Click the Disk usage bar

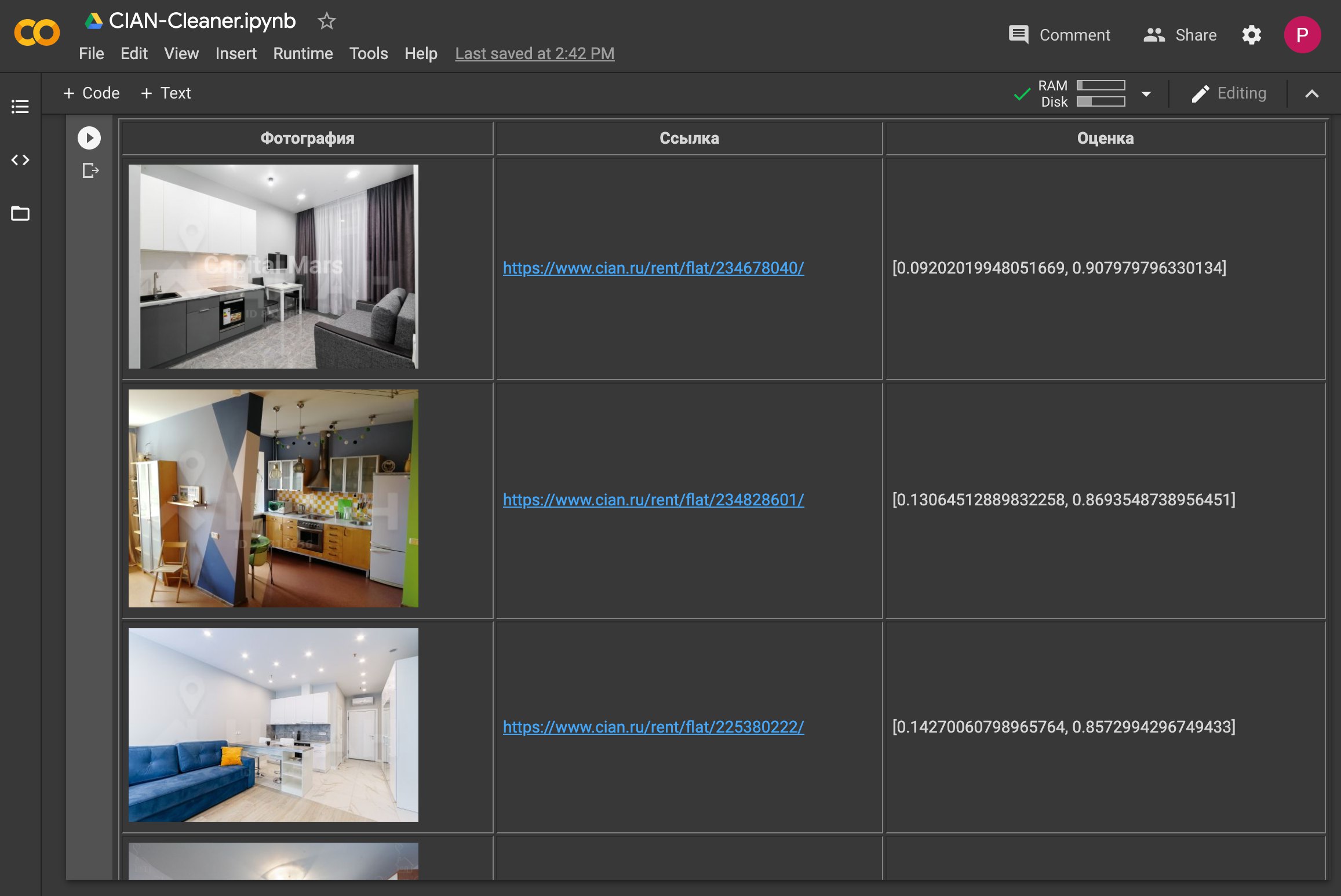point(1101,101)
